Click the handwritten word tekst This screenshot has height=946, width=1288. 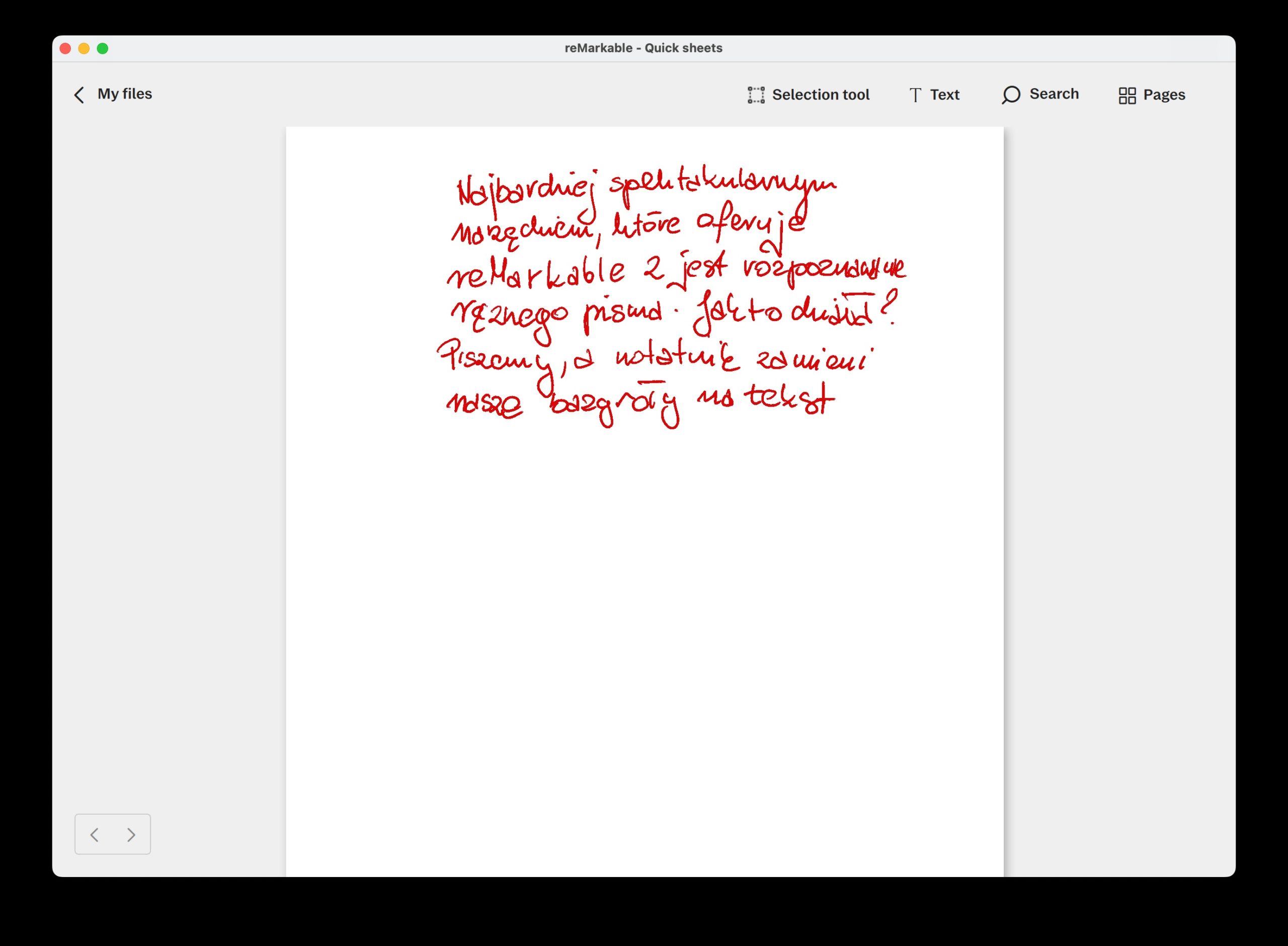pos(789,398)
